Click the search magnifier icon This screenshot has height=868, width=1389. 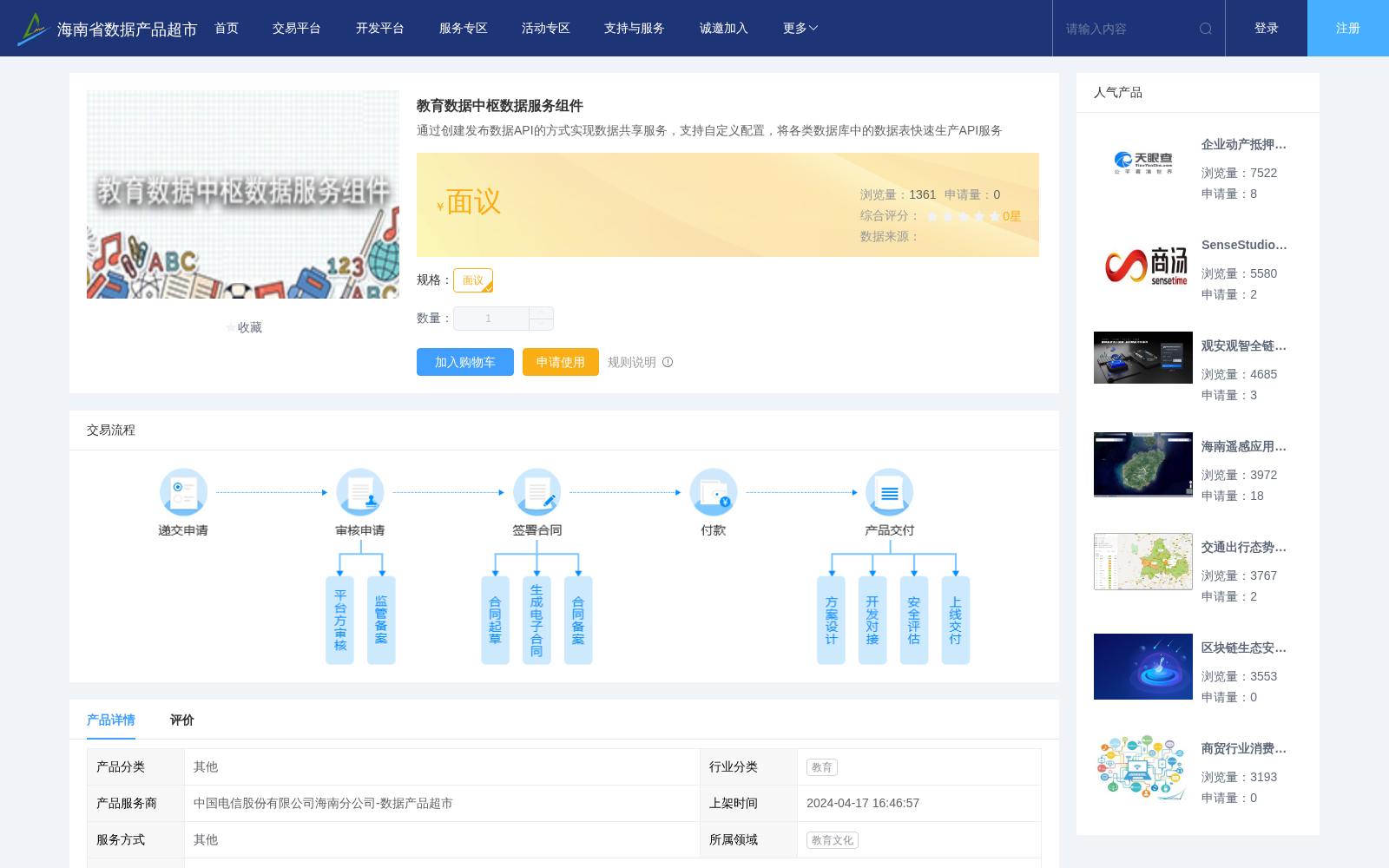(1206, 29)
